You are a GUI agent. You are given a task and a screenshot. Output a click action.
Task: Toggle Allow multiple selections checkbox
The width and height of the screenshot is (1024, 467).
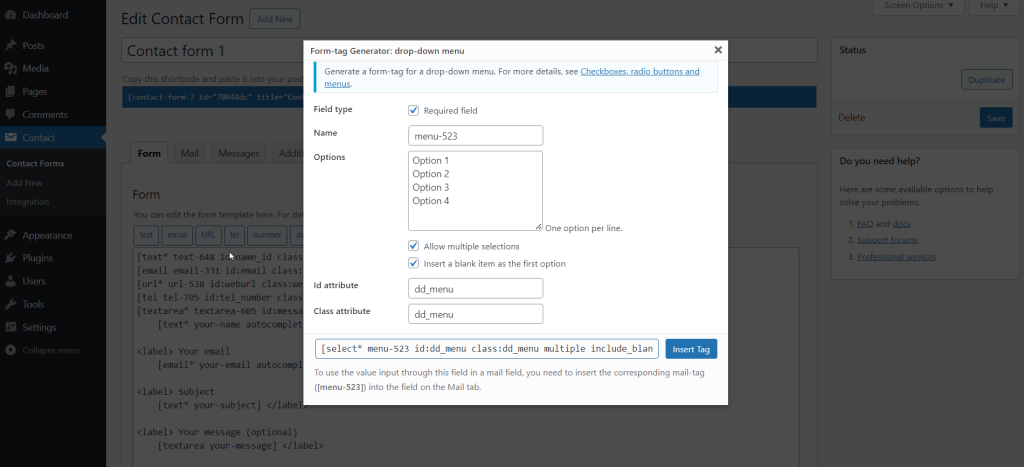click(414, 246)
